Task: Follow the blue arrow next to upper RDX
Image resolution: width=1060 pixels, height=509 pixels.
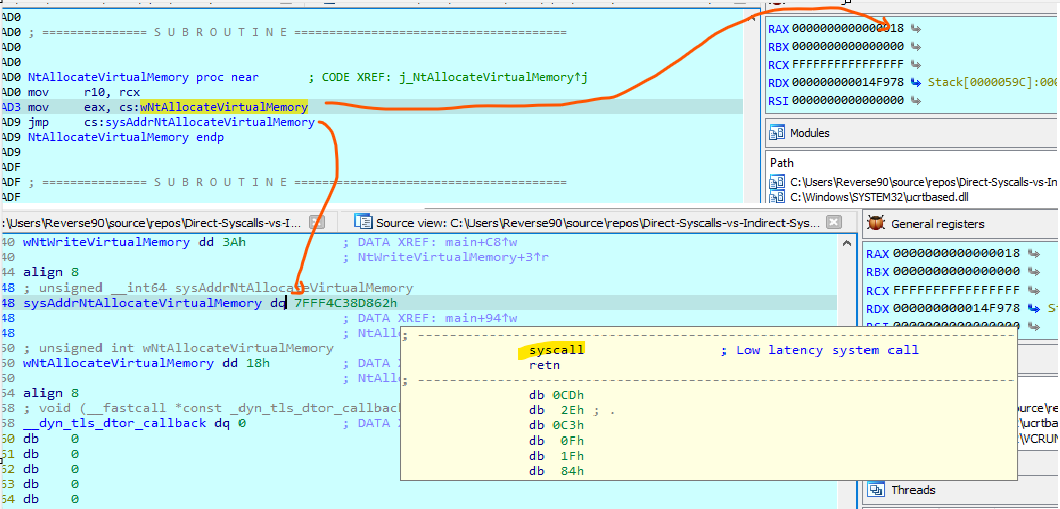Action: (x=916, y=83)
